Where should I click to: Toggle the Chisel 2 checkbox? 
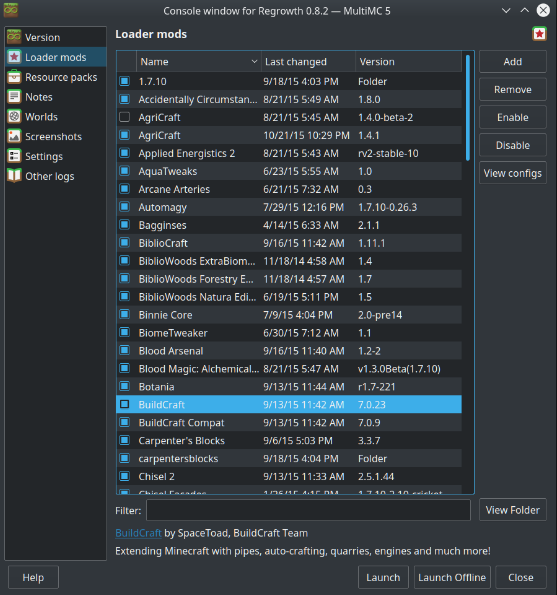pos(124,476)
